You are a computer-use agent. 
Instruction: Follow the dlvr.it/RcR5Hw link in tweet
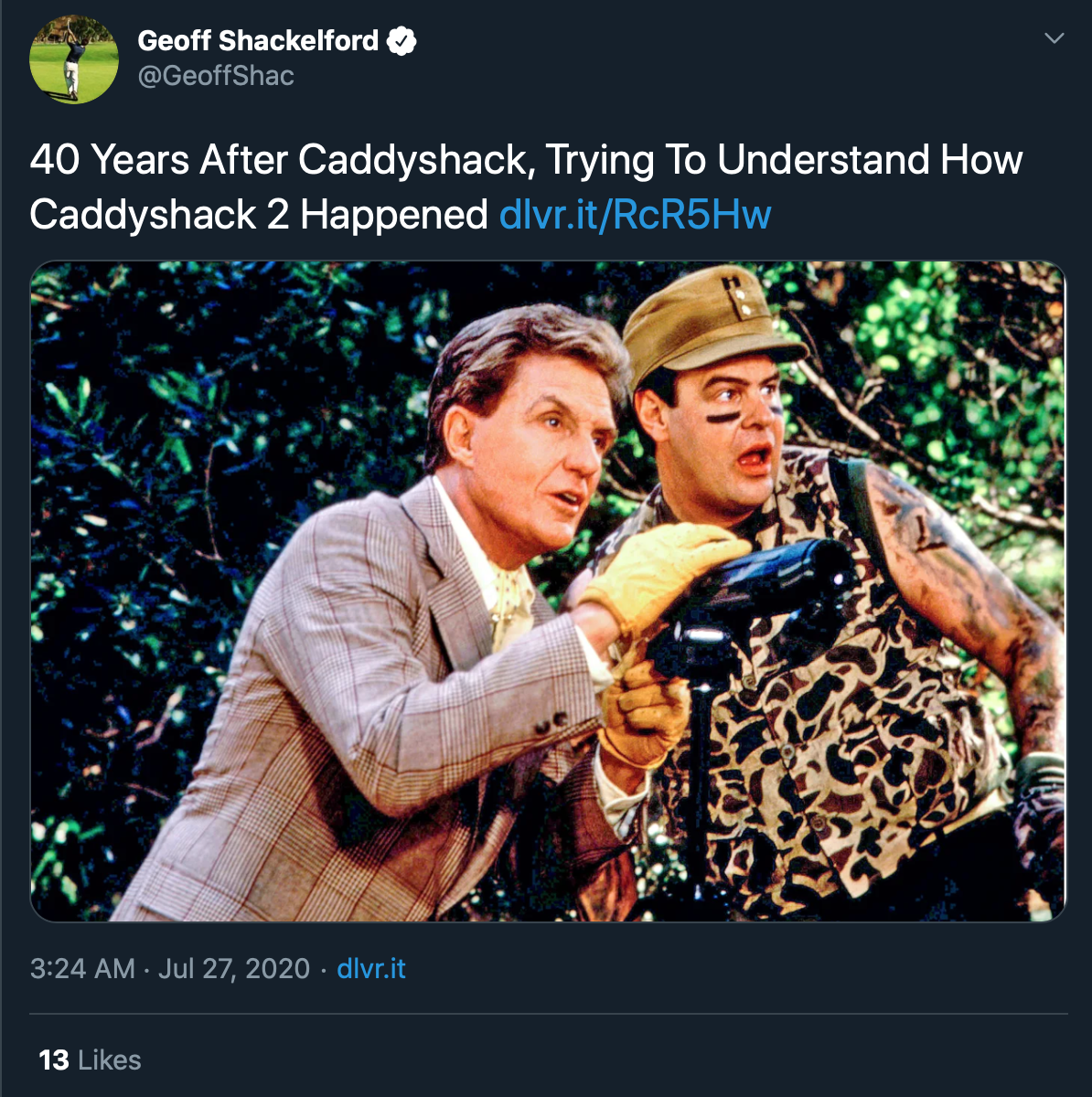[x=636, y=215]
